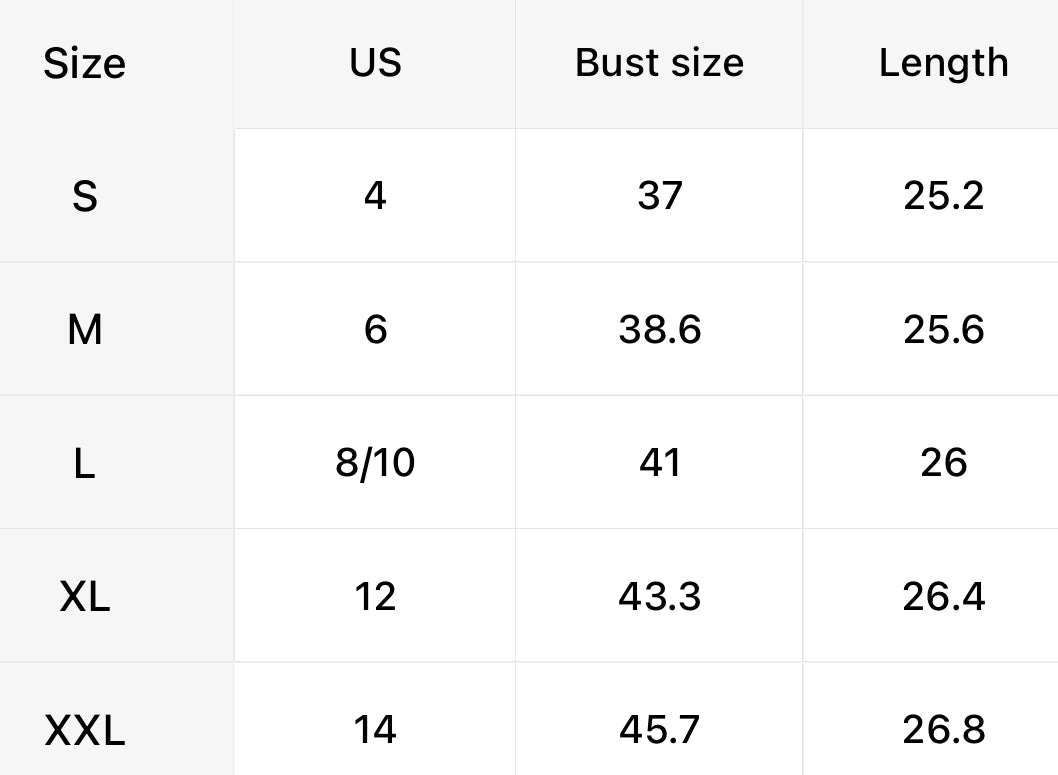Click US size 4 cell
Image resolution: width=1058 pixels, height=775 pixels.
375,196
